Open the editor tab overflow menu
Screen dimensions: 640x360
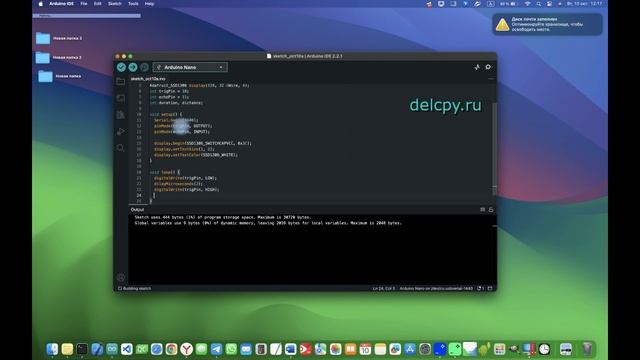click(x=491, y=78)
